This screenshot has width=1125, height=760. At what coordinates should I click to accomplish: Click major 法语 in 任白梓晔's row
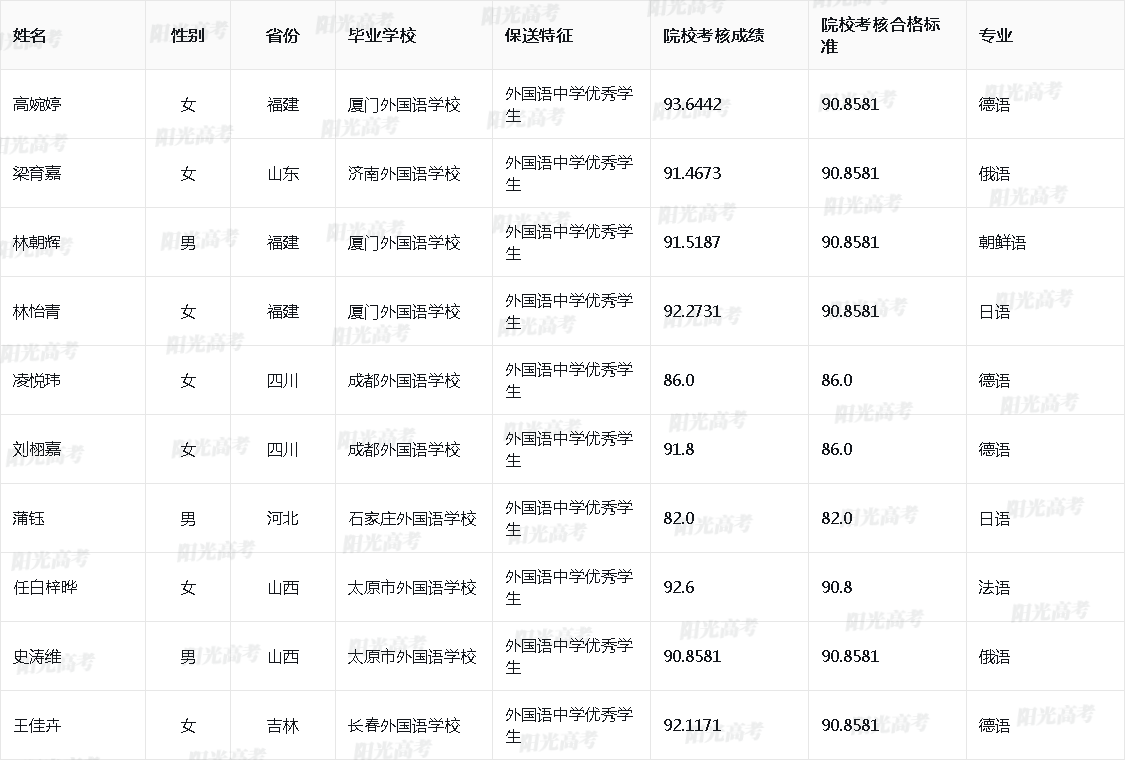(994, 587)
